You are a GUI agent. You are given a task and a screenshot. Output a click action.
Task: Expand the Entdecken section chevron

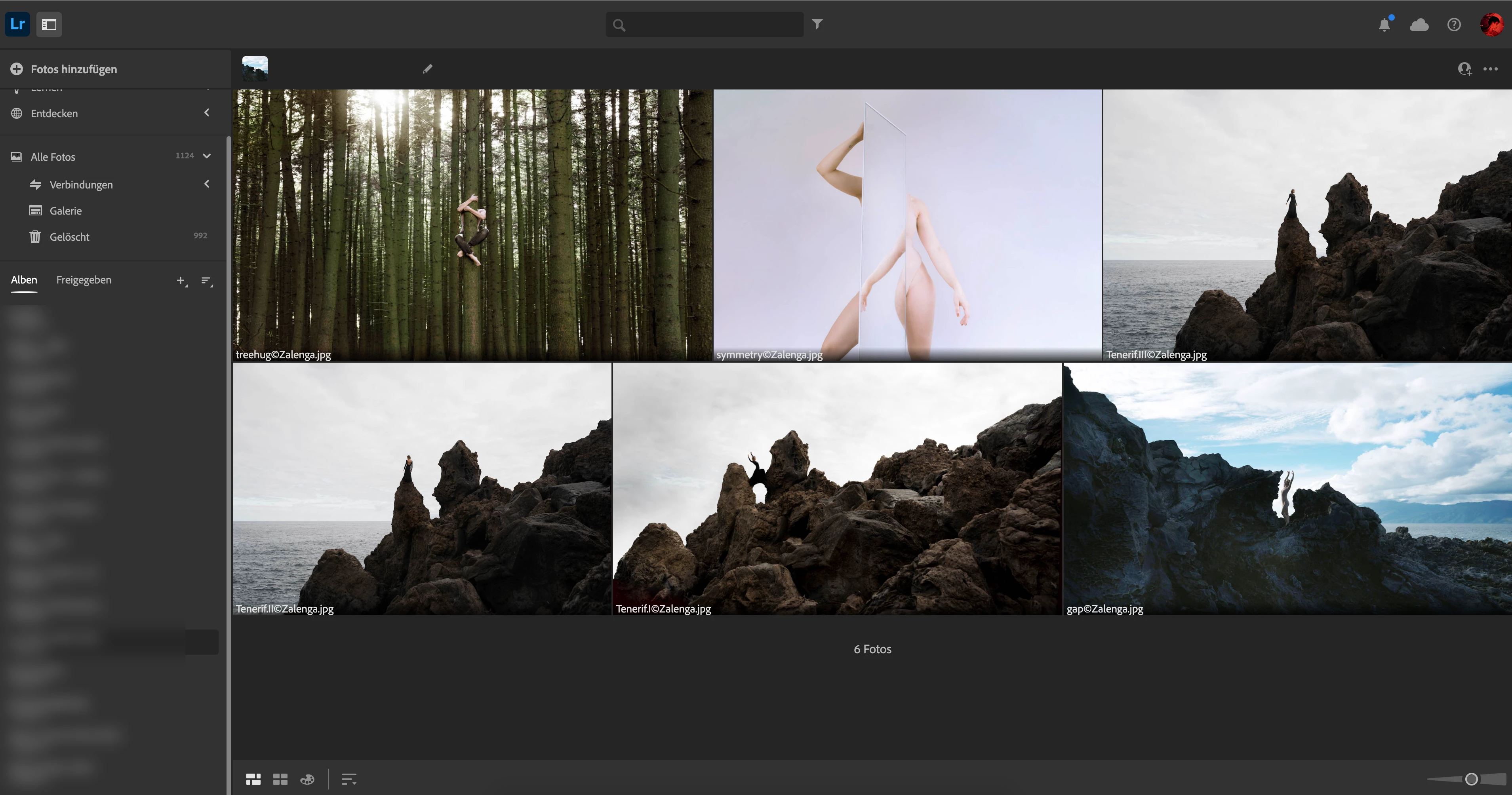207,113
